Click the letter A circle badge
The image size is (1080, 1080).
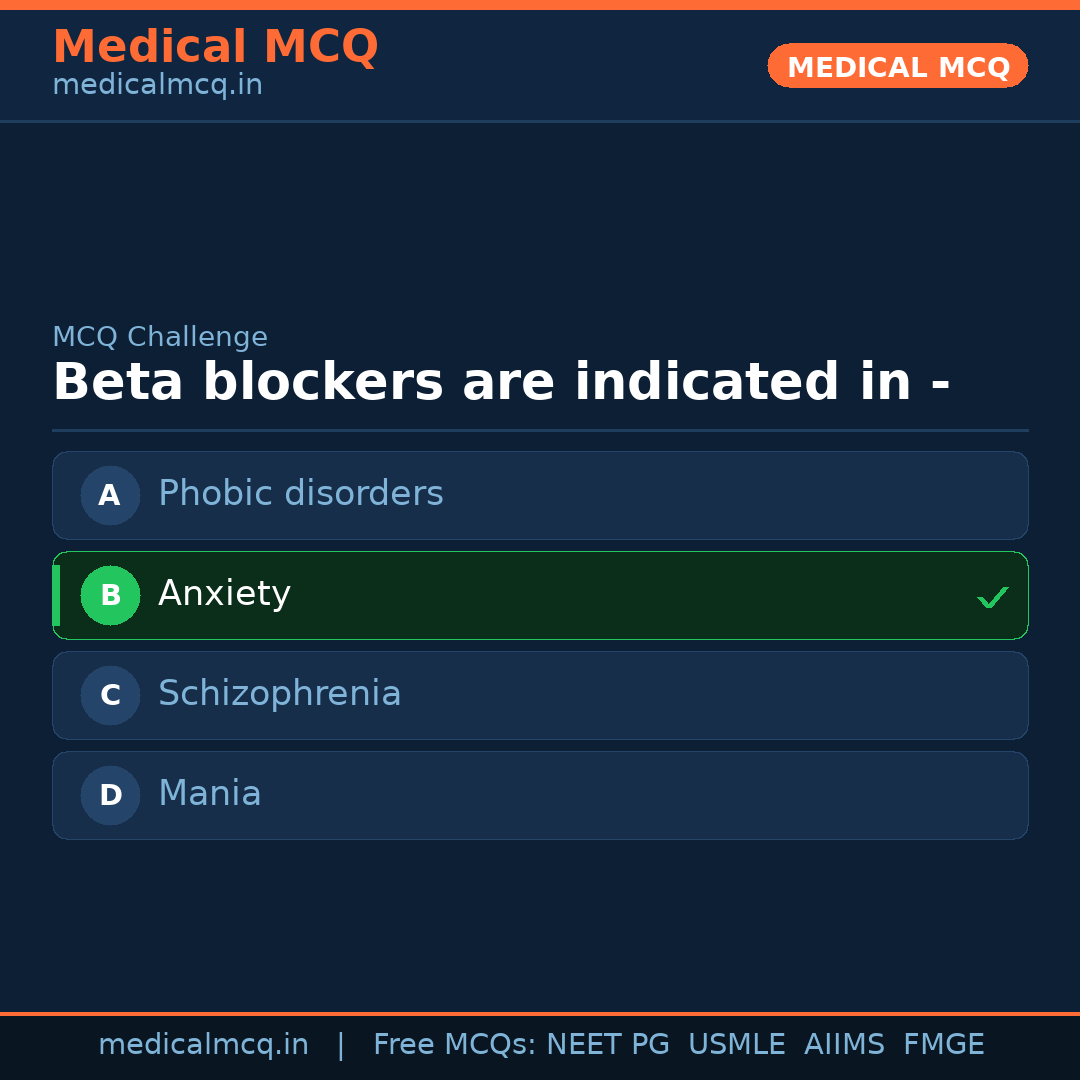(110, 495)
